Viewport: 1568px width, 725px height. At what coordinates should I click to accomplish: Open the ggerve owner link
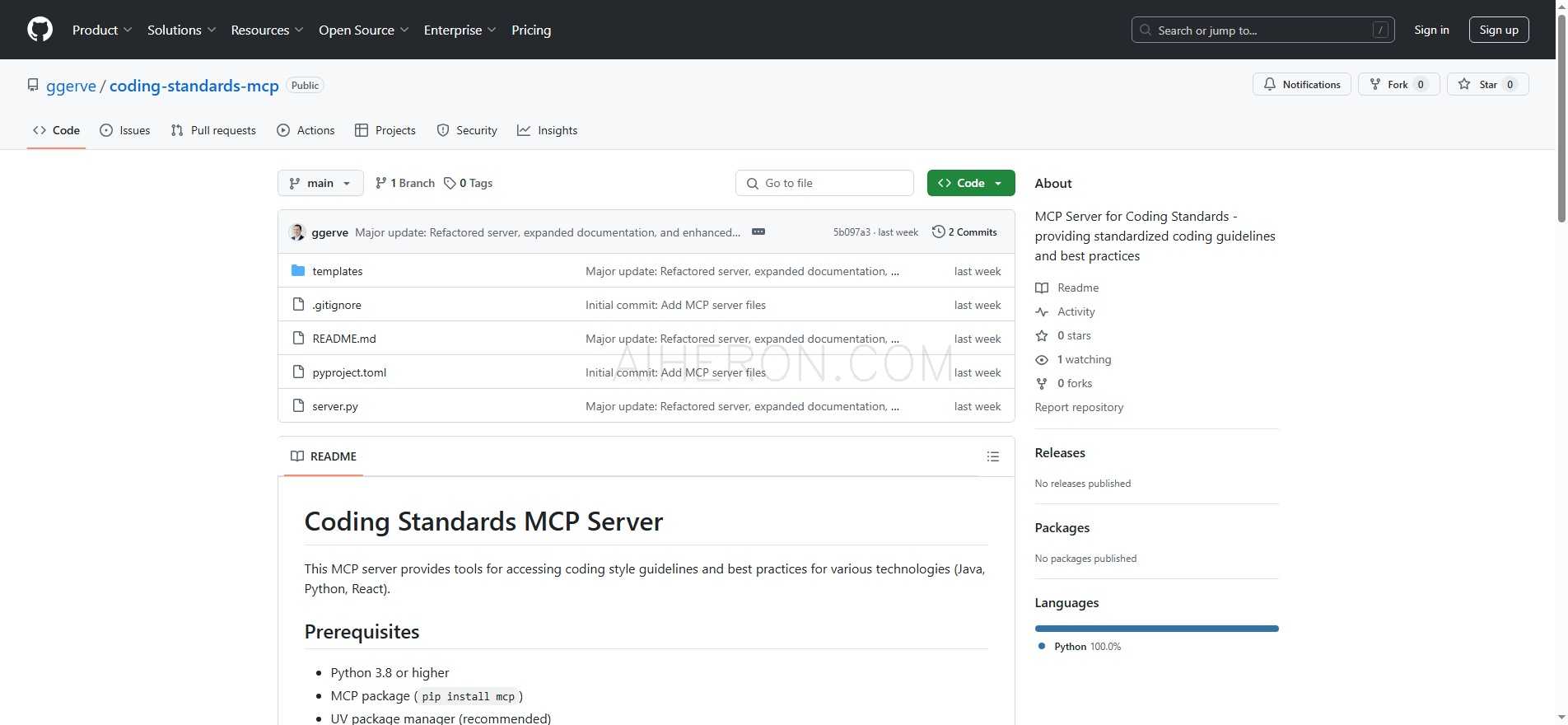click(71, 86)
